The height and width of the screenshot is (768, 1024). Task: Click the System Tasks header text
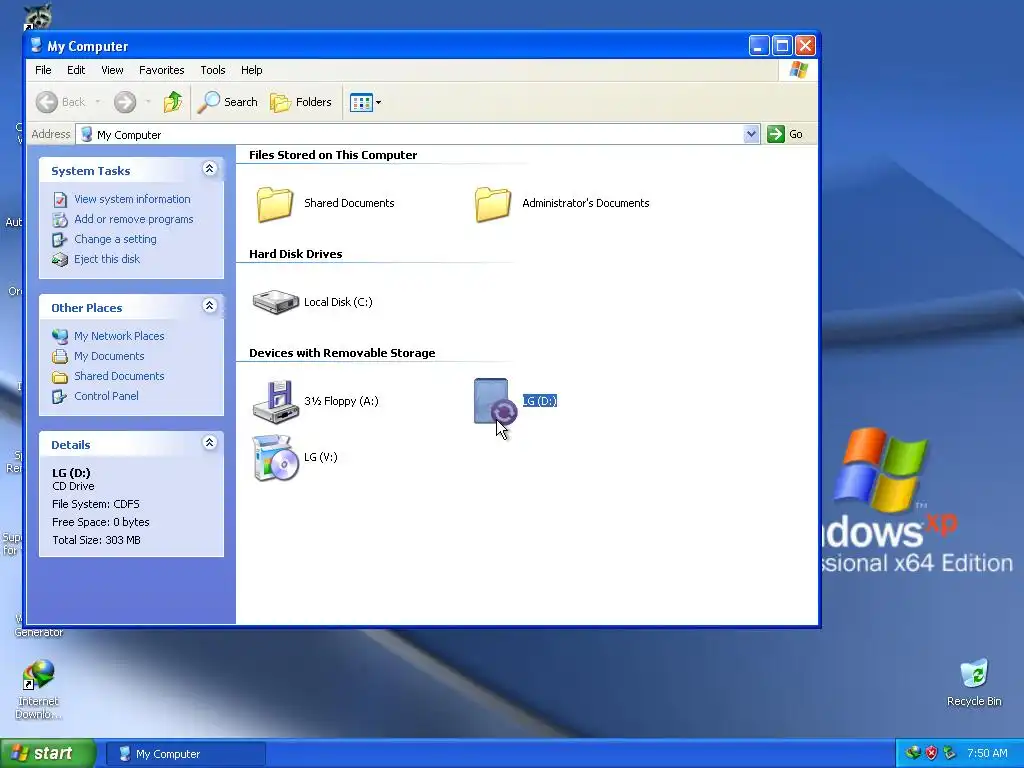point(91,171)
